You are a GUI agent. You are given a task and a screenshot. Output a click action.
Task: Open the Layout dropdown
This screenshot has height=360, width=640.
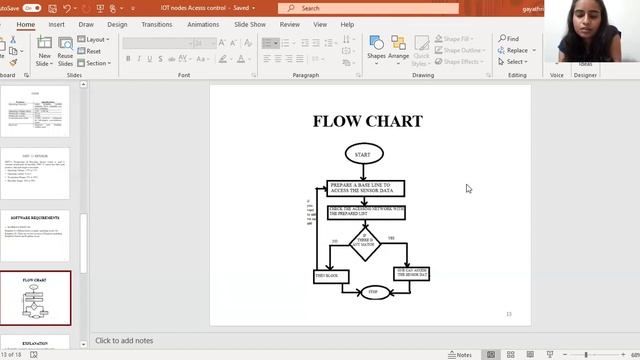tap(93, 39)
